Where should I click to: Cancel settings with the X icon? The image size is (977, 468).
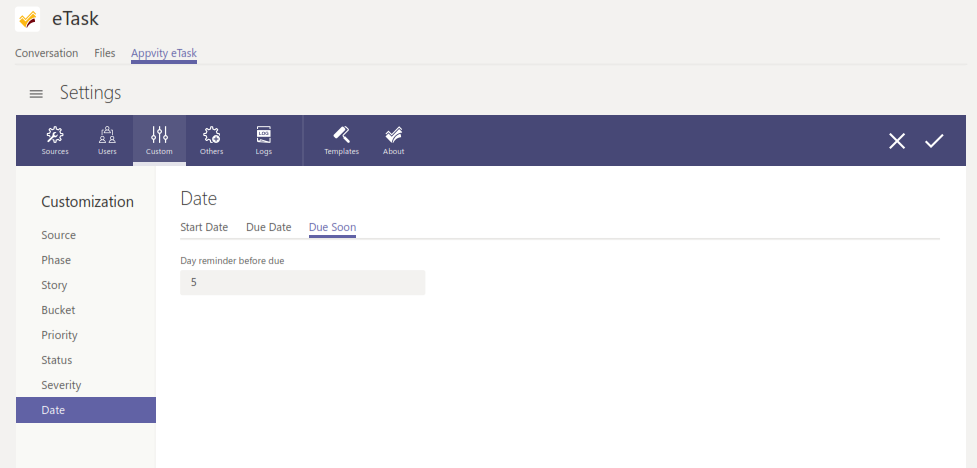point(897,141)
